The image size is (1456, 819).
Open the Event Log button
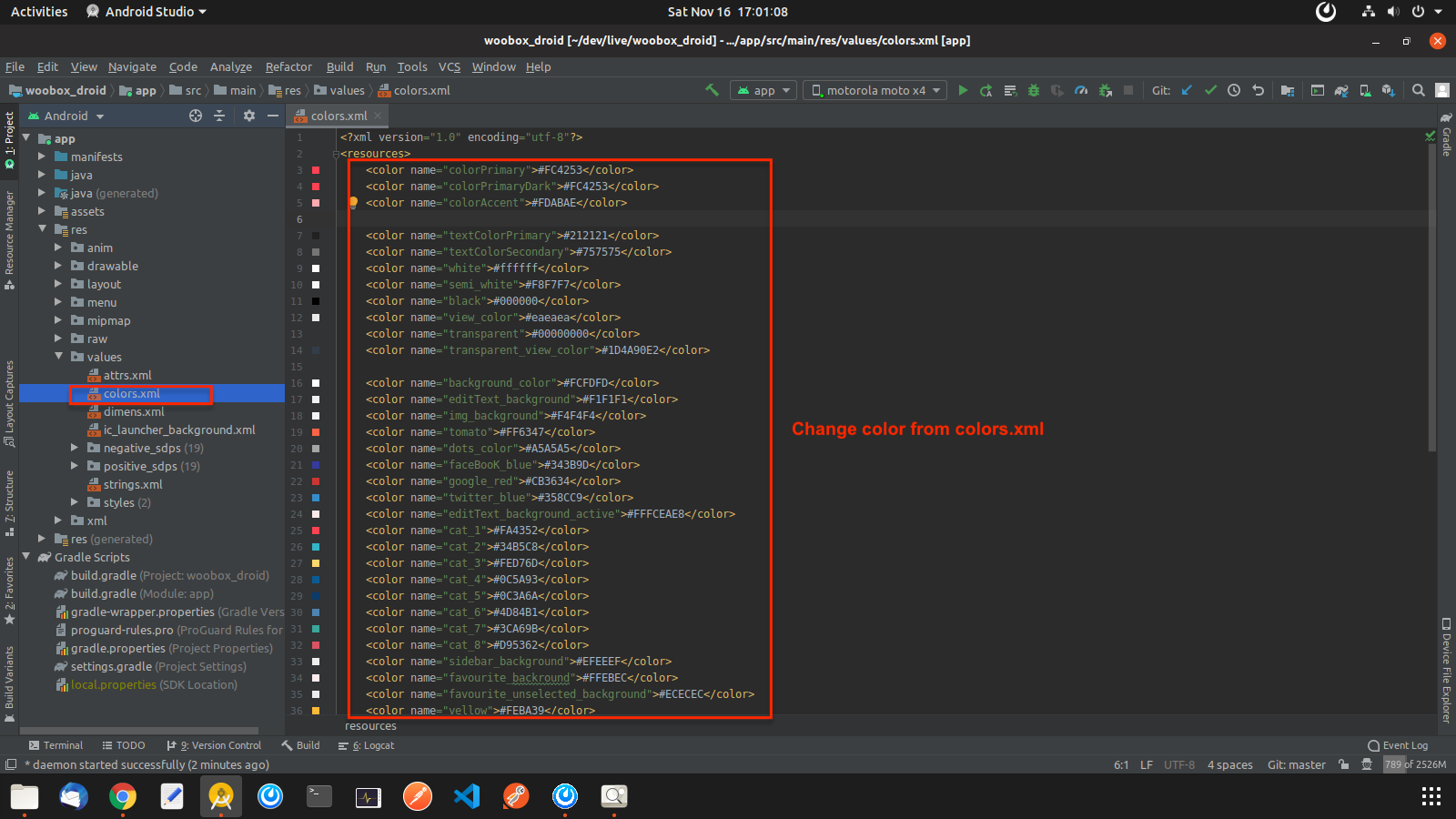tap(1398, 745)
